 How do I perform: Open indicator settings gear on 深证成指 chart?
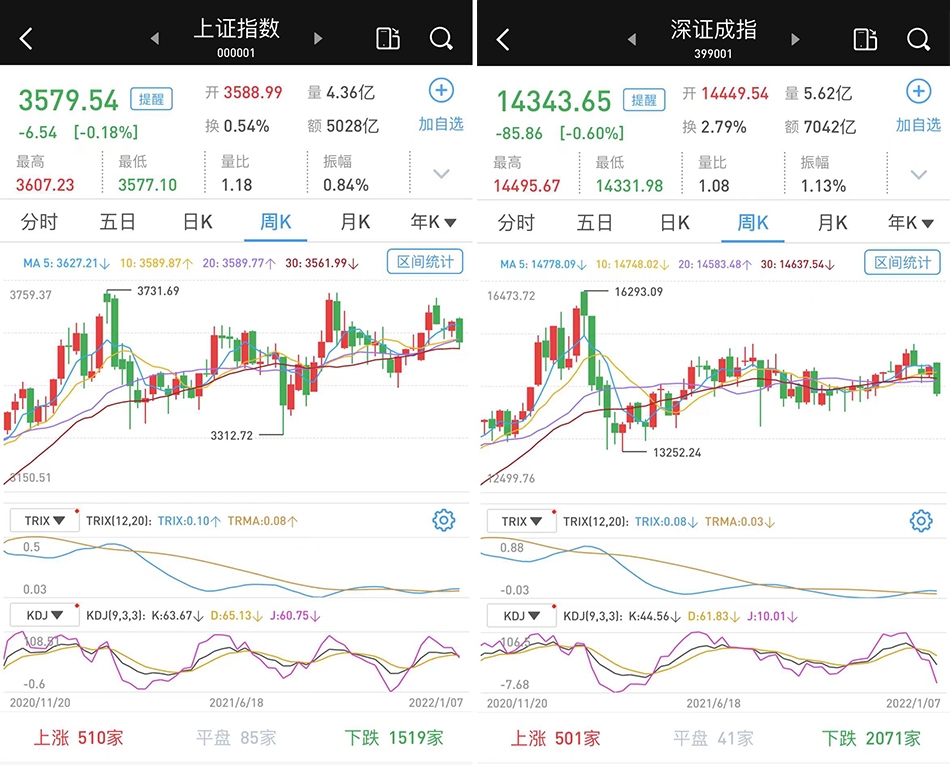pyautogui.click(x=921, y=521)
